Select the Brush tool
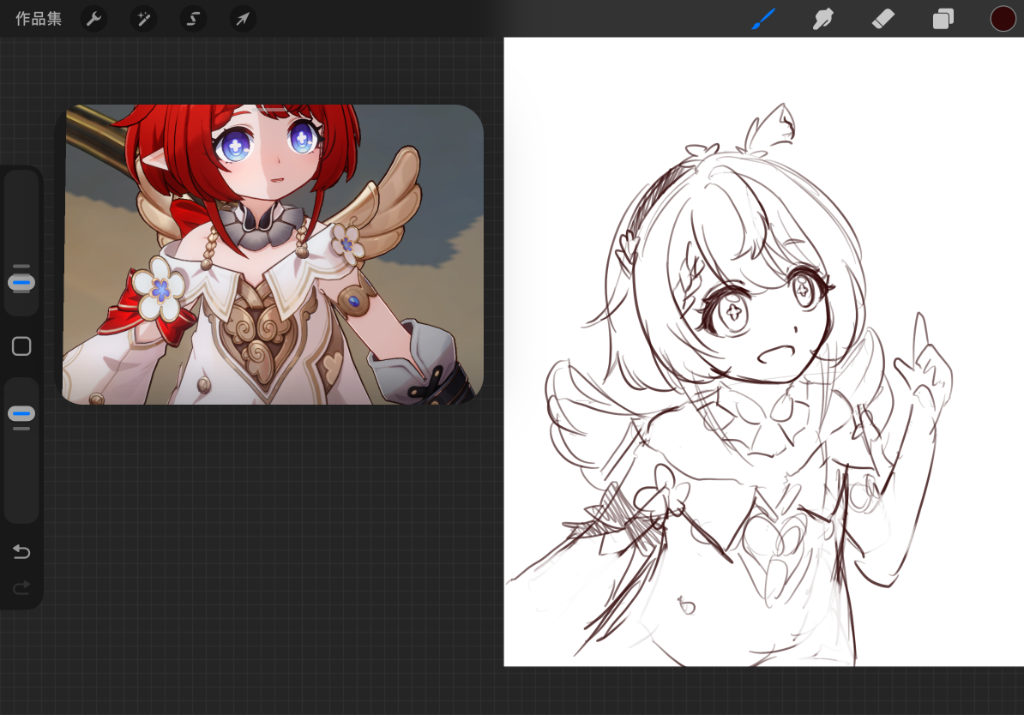The image size is (1024, 715). (765, 19)
